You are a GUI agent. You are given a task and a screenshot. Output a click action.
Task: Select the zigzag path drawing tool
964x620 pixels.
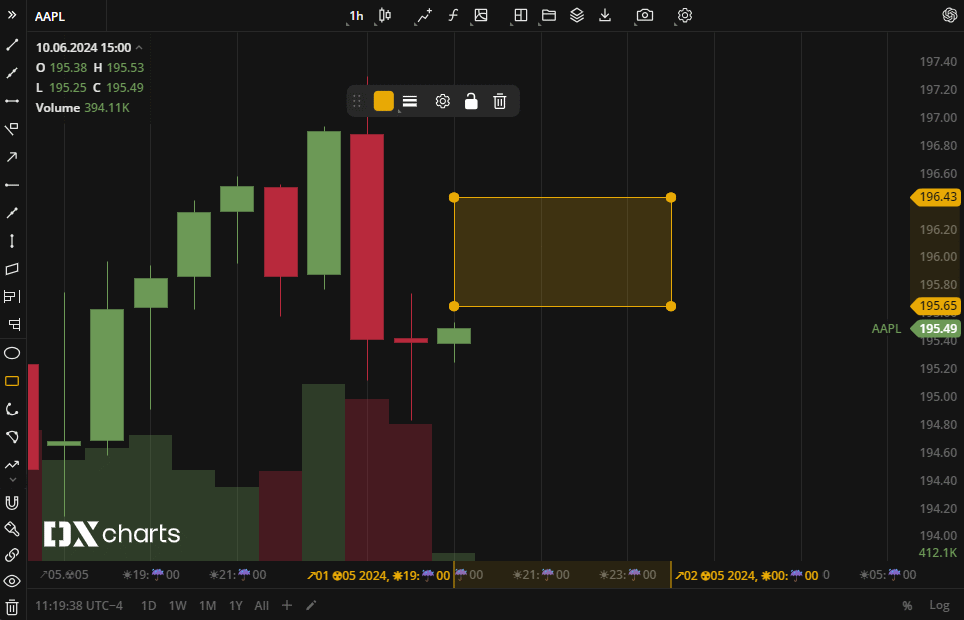click(x=12, y=465)
